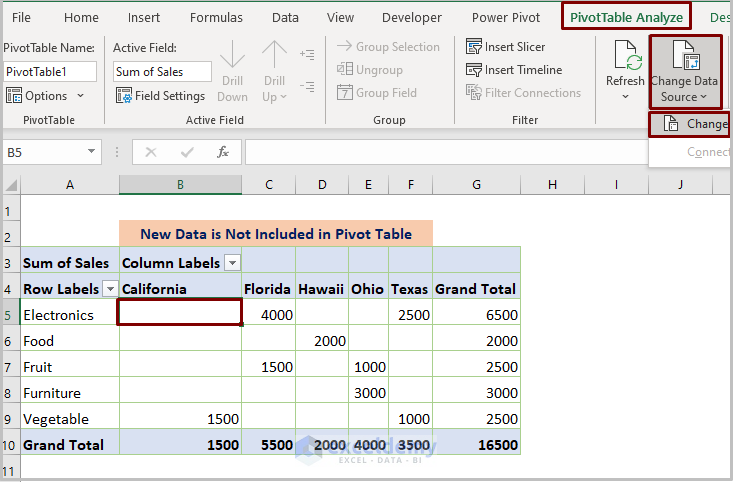Expand the Name Box dropdown arrow
The height and width of the screenshot is (482, 733).
[x=91, y=152]
